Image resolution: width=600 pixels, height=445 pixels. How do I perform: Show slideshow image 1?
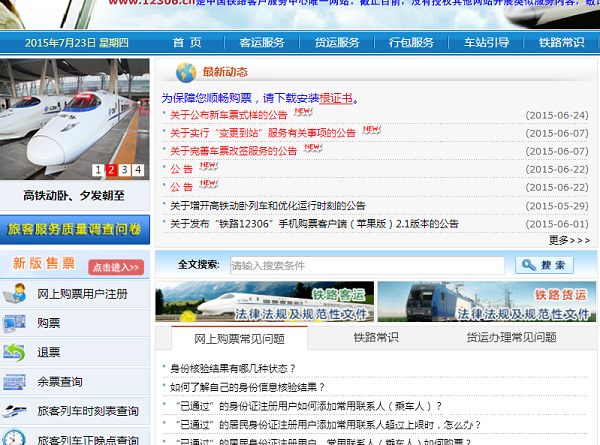point(98,170)
